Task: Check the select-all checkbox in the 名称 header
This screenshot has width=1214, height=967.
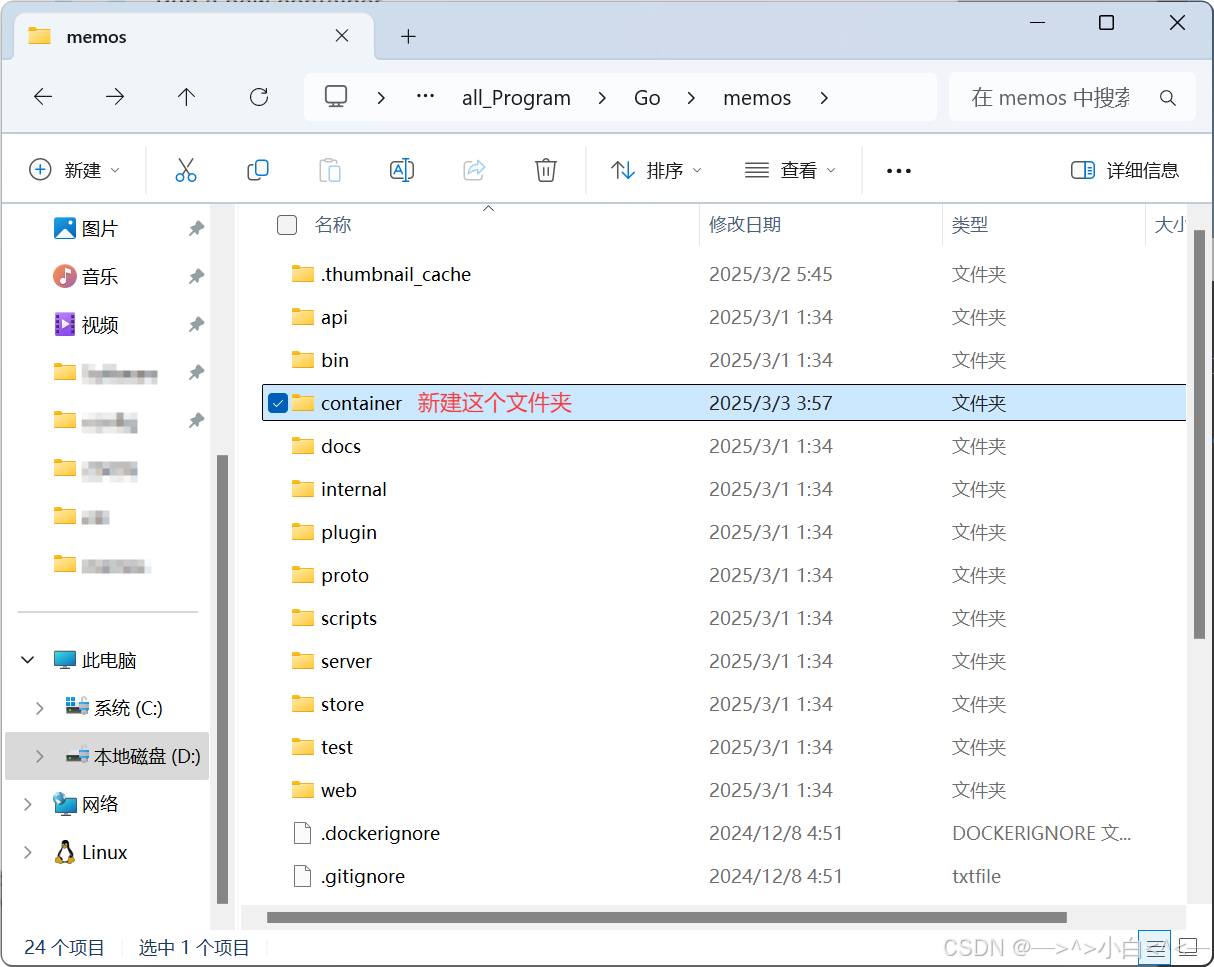Action: [x=287, y=225]
